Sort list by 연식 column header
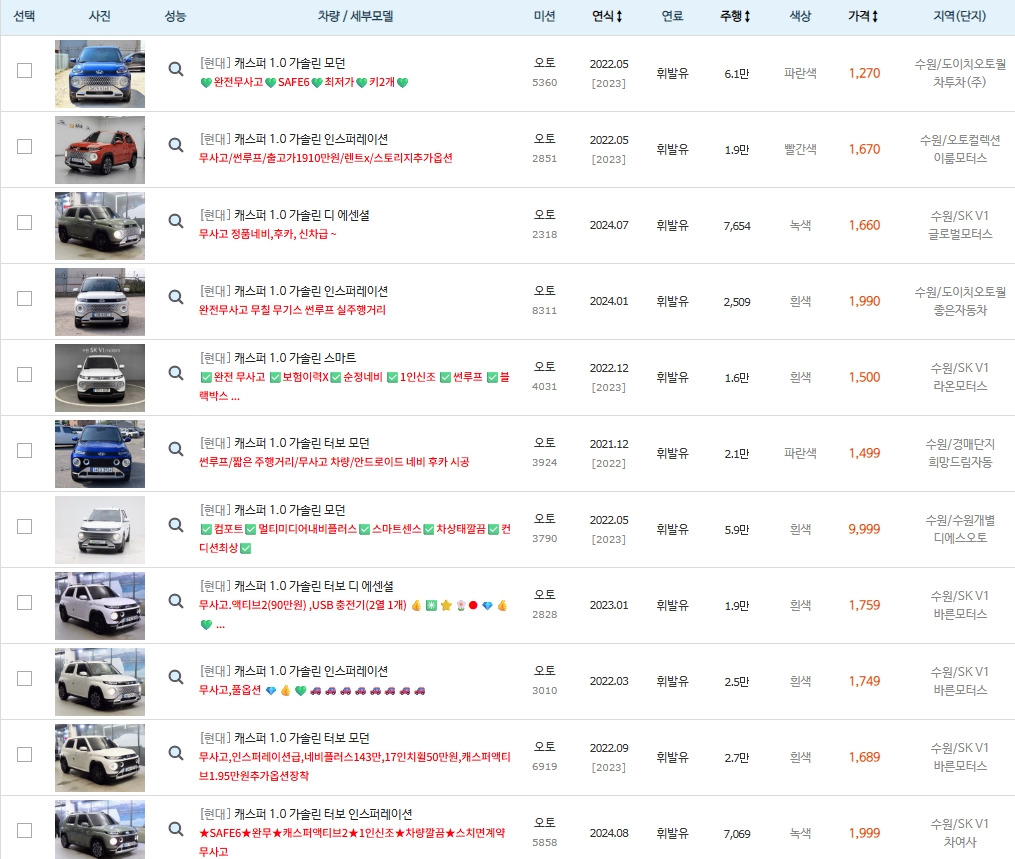 tap(607, 16)
